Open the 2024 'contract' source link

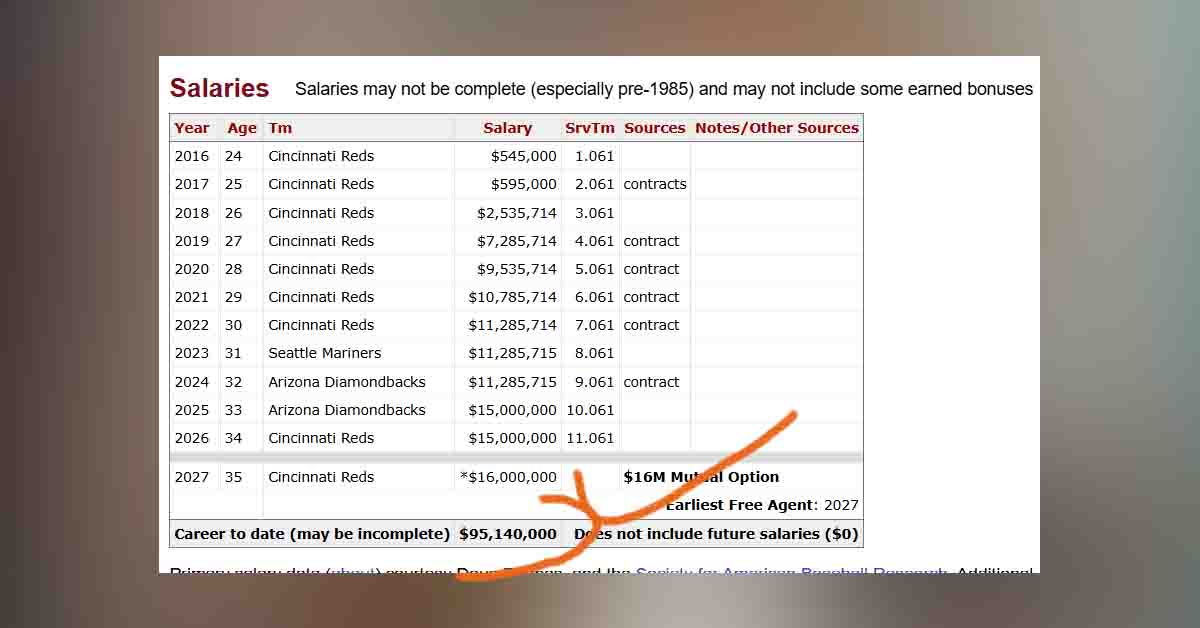point(651,382)
